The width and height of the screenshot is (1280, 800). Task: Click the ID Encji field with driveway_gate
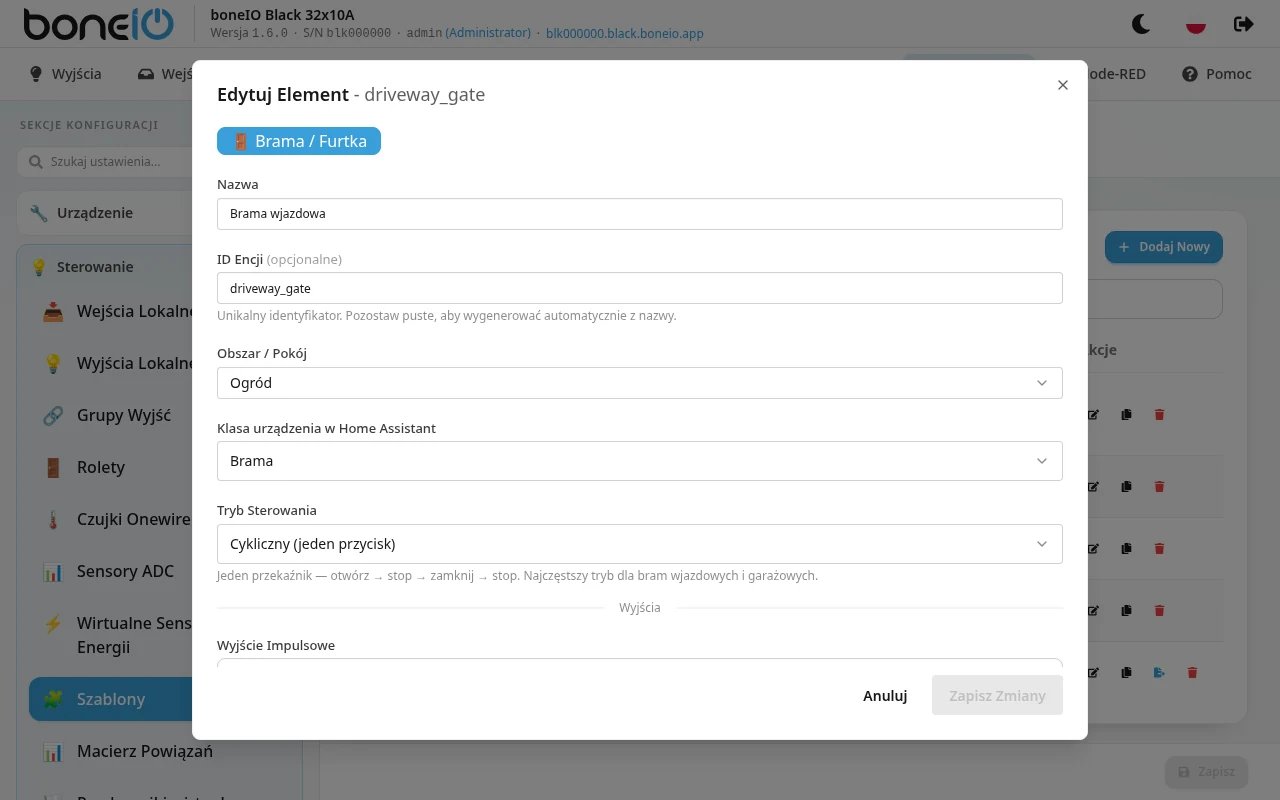click(x=640, y=288)
